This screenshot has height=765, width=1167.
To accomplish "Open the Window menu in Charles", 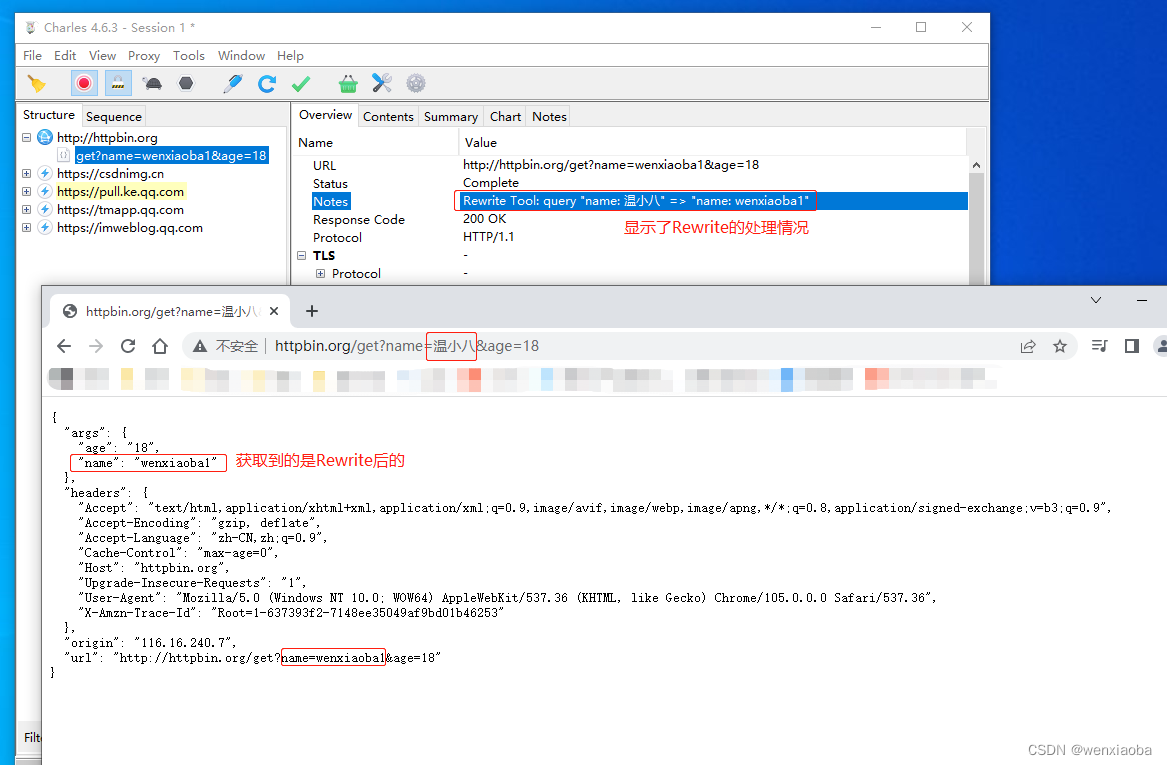I will point(241,56).
